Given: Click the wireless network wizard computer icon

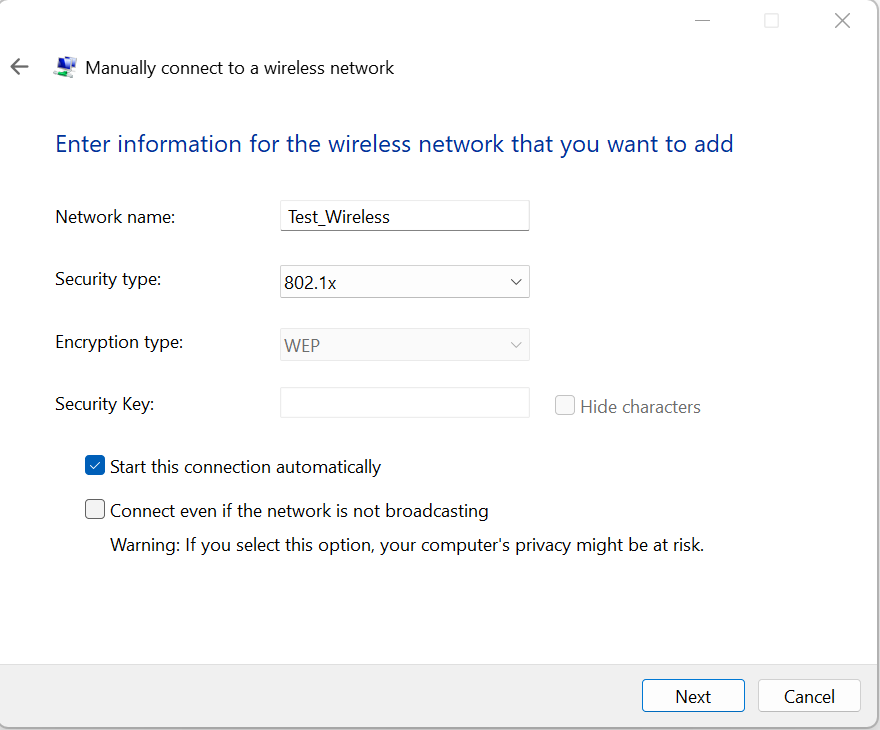Looking at the screenshot, I should 65,67.
